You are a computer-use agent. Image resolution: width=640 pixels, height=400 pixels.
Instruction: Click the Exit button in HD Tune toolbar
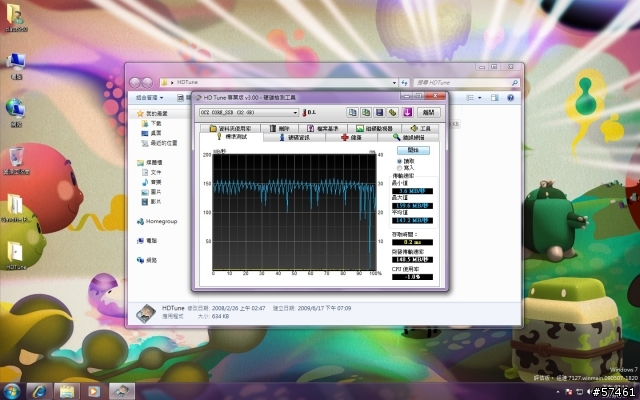(x=429, y=112)
